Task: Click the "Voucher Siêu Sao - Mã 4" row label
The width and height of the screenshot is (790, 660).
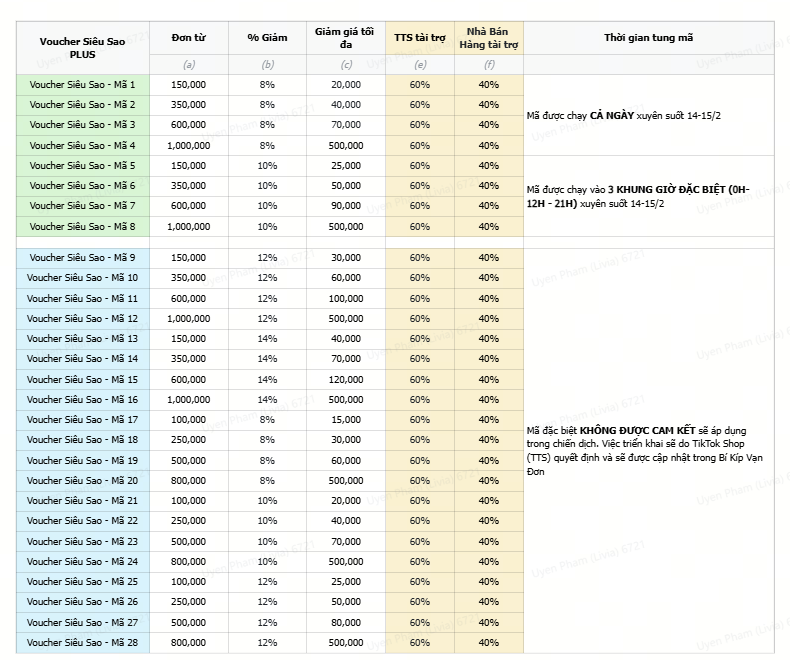Action: coord(82,145)
